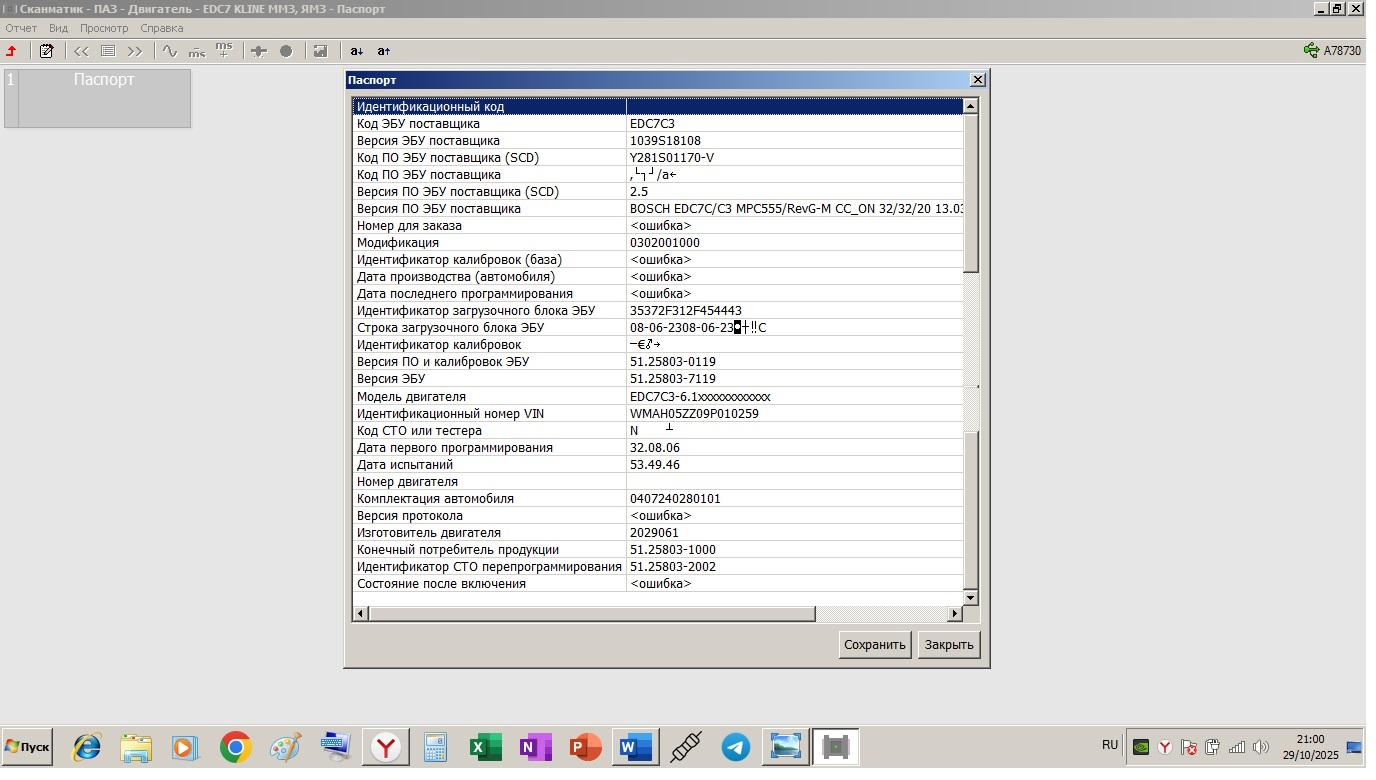Click the decrease font size icon
Screen dimensions: 1376x780
pos(357,51)
